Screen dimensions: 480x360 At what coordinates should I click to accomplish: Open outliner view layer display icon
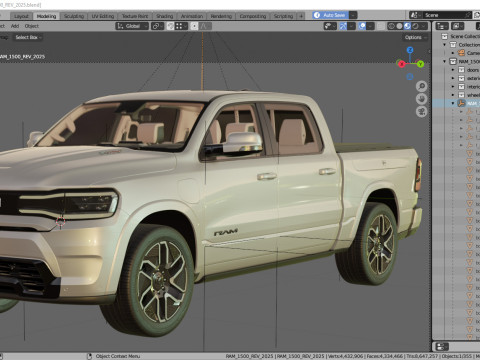tap(457, 26)
